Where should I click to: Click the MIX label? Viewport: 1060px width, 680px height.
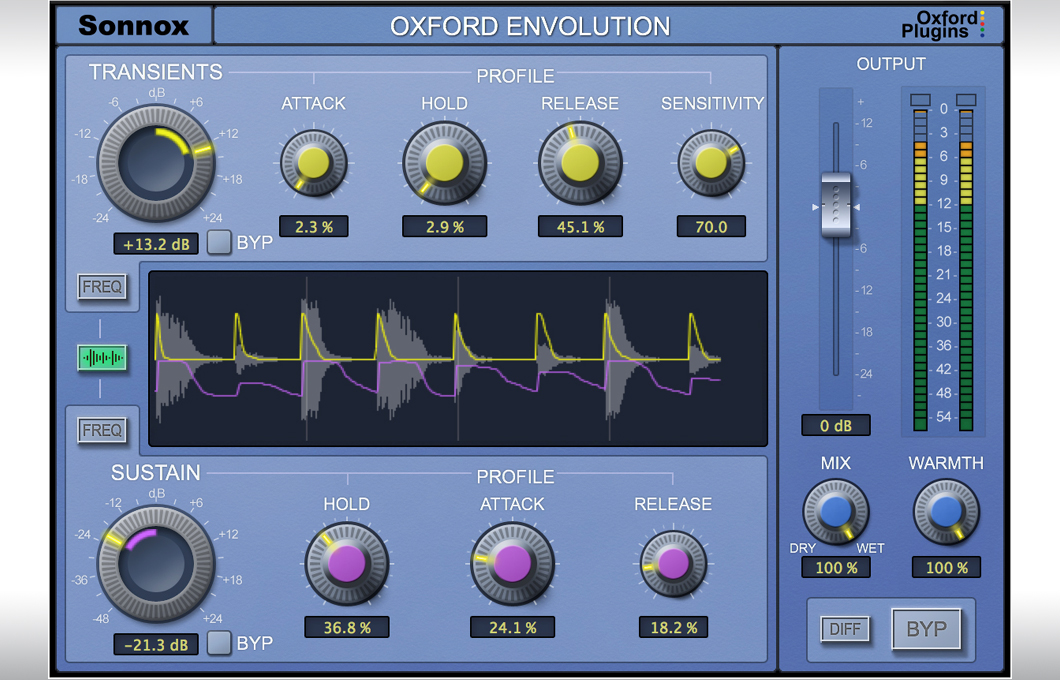pos(836,463)
